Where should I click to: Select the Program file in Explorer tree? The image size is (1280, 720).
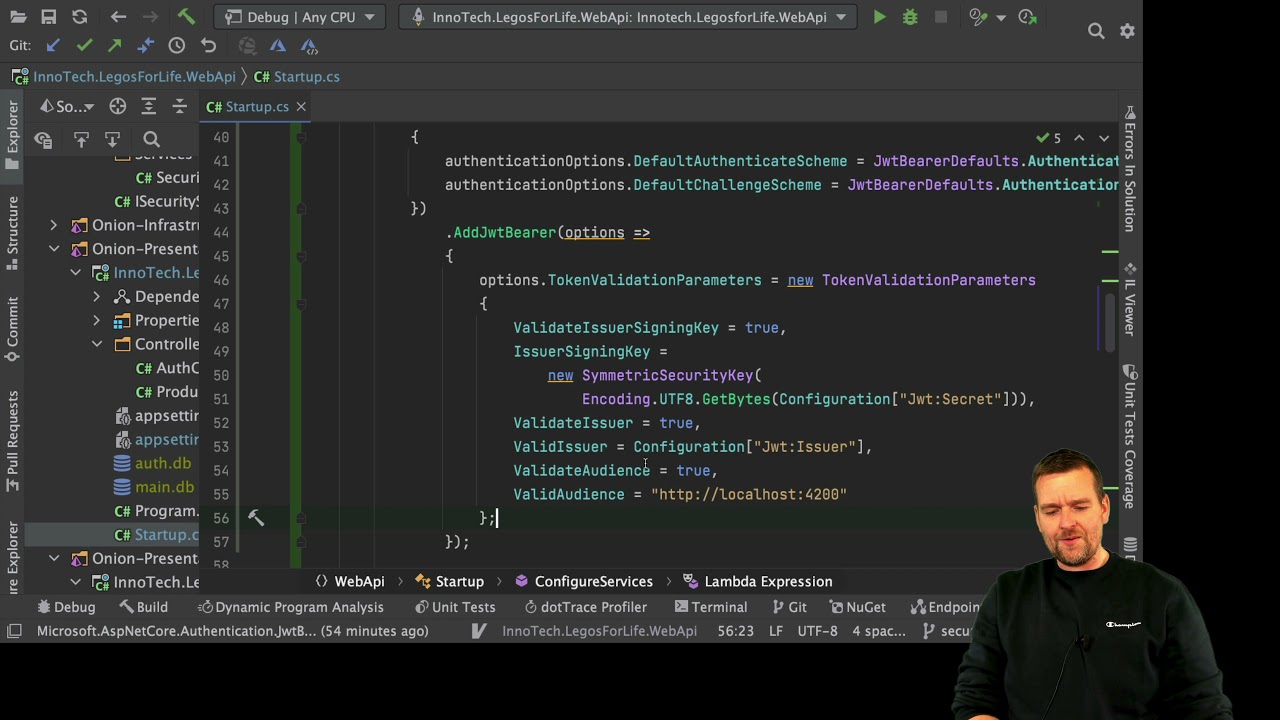point(156,511)
